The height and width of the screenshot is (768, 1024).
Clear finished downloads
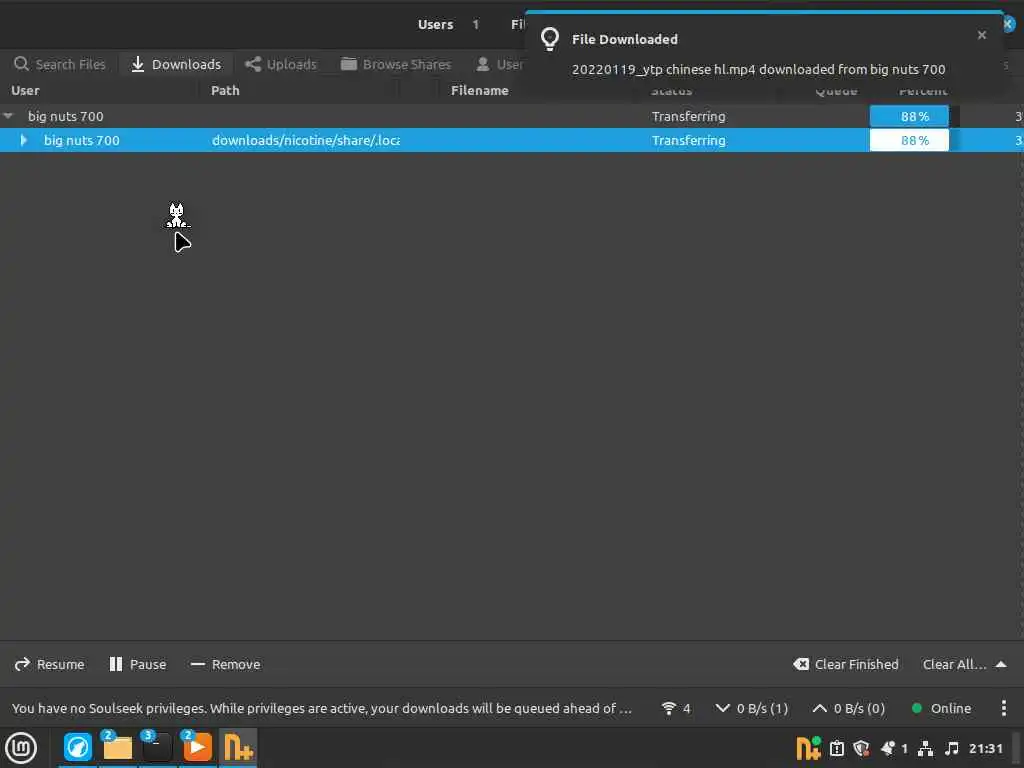846,664
